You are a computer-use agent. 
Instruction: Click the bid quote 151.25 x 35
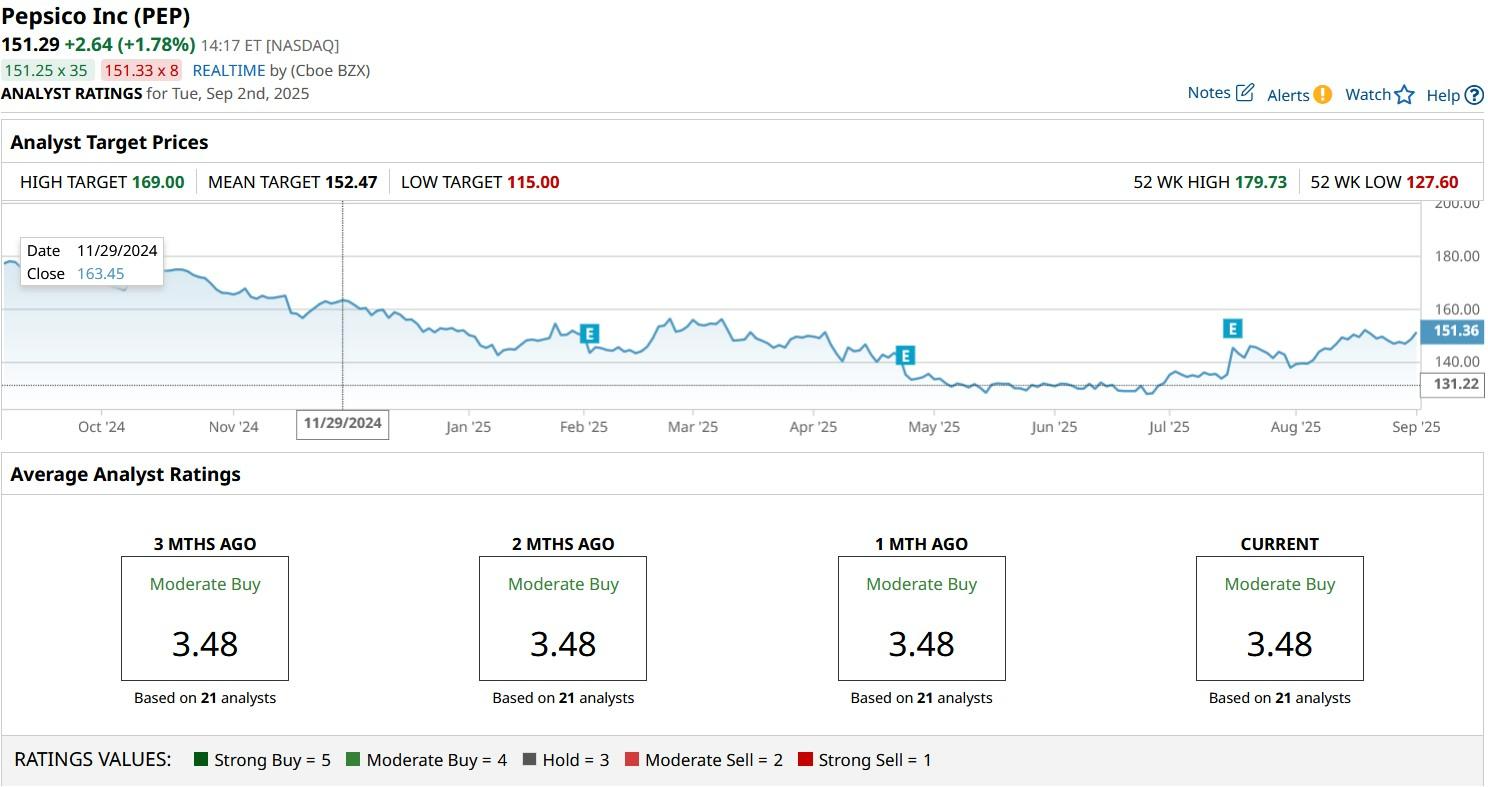point(46,70)
